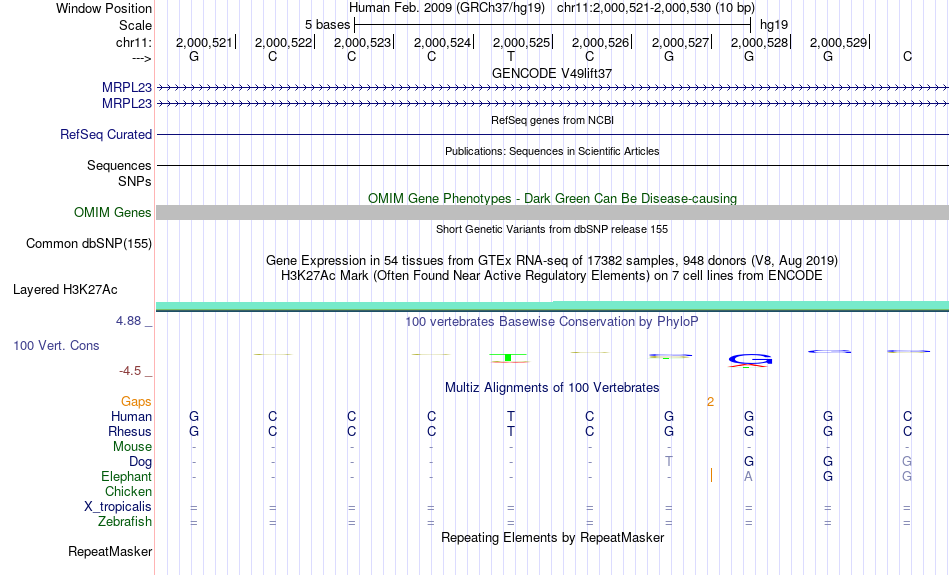Image resolution: width=950 pixels, height=575 pixels.
Task: Click the Zebrafish species label
Action: 125,521
